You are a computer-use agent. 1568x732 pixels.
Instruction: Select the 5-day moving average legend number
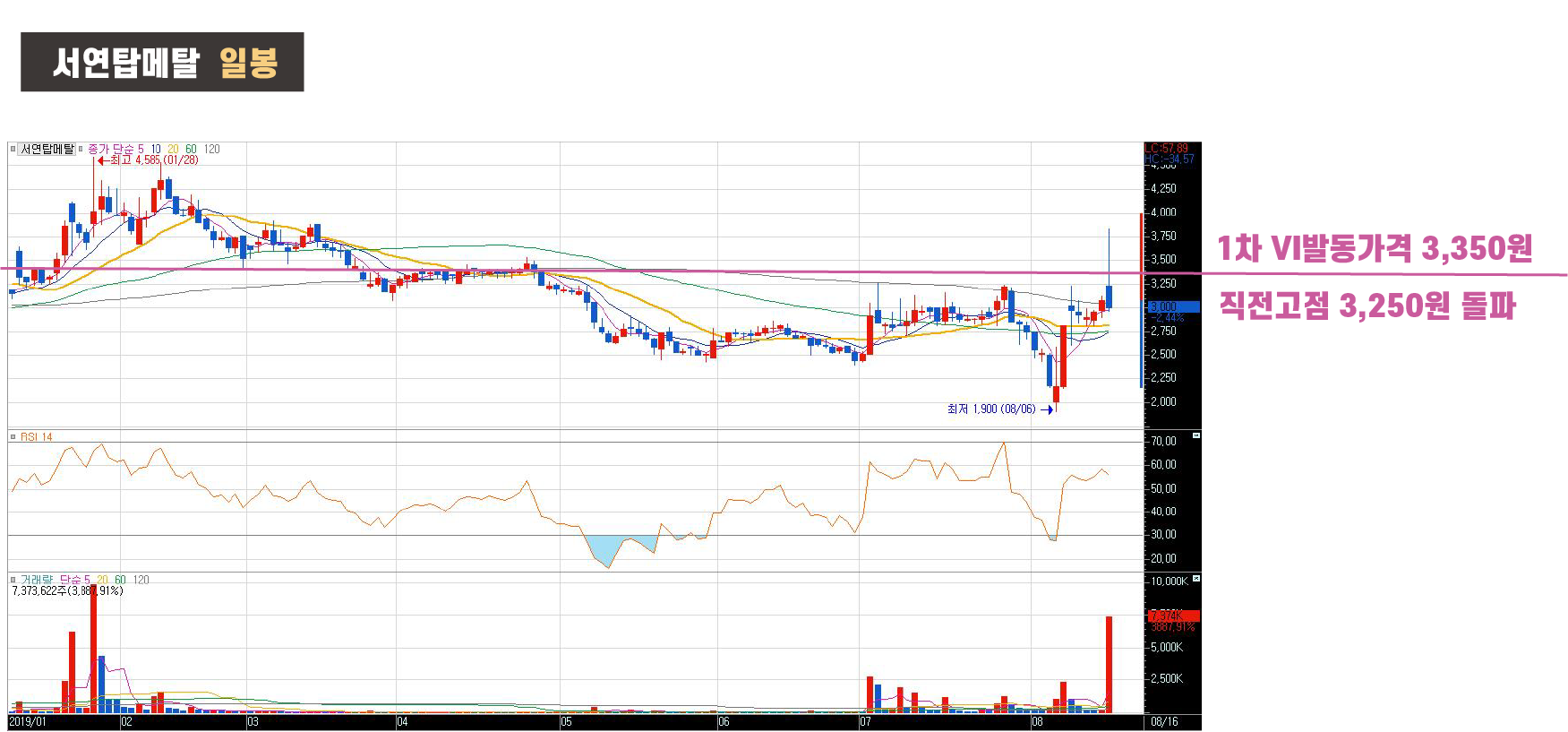[x=141, y=149]
